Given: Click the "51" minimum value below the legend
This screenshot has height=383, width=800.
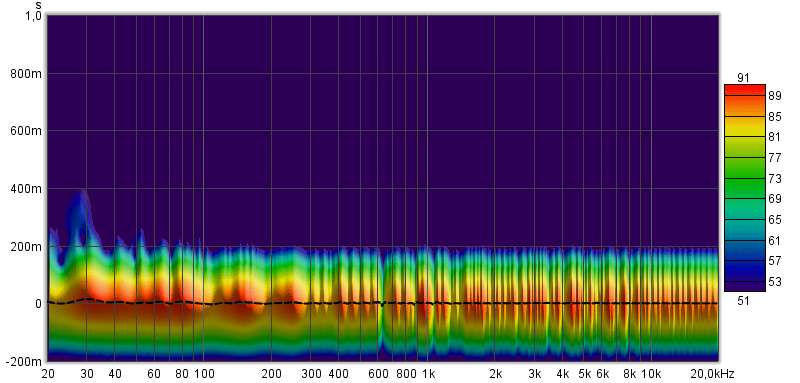Looking at the screenshot, I should coord(743,301).
